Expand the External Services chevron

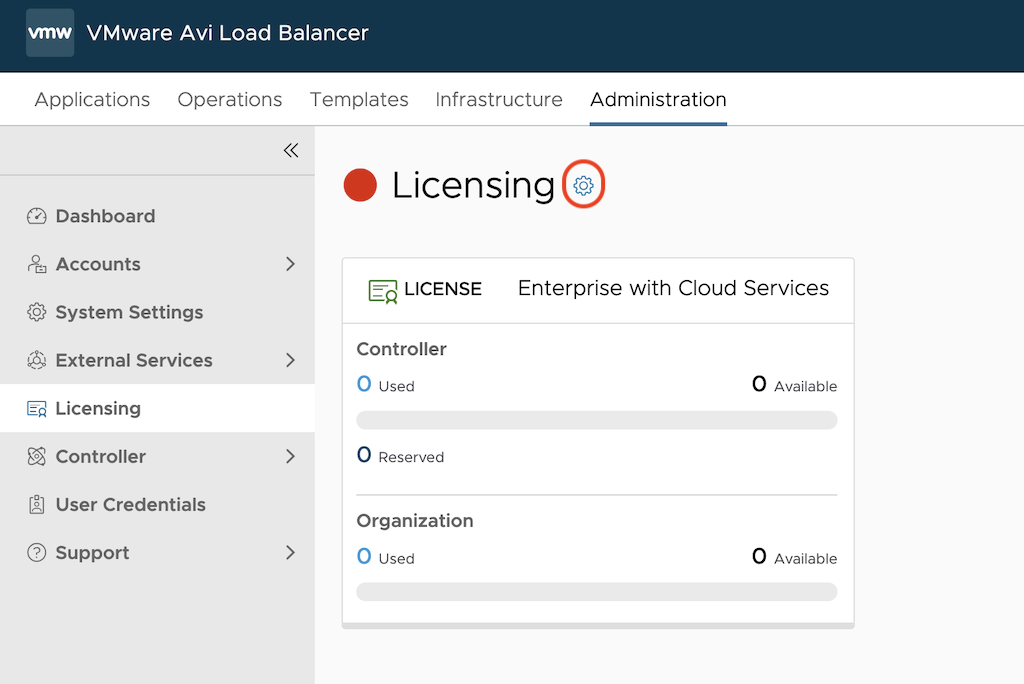(291, 360)
